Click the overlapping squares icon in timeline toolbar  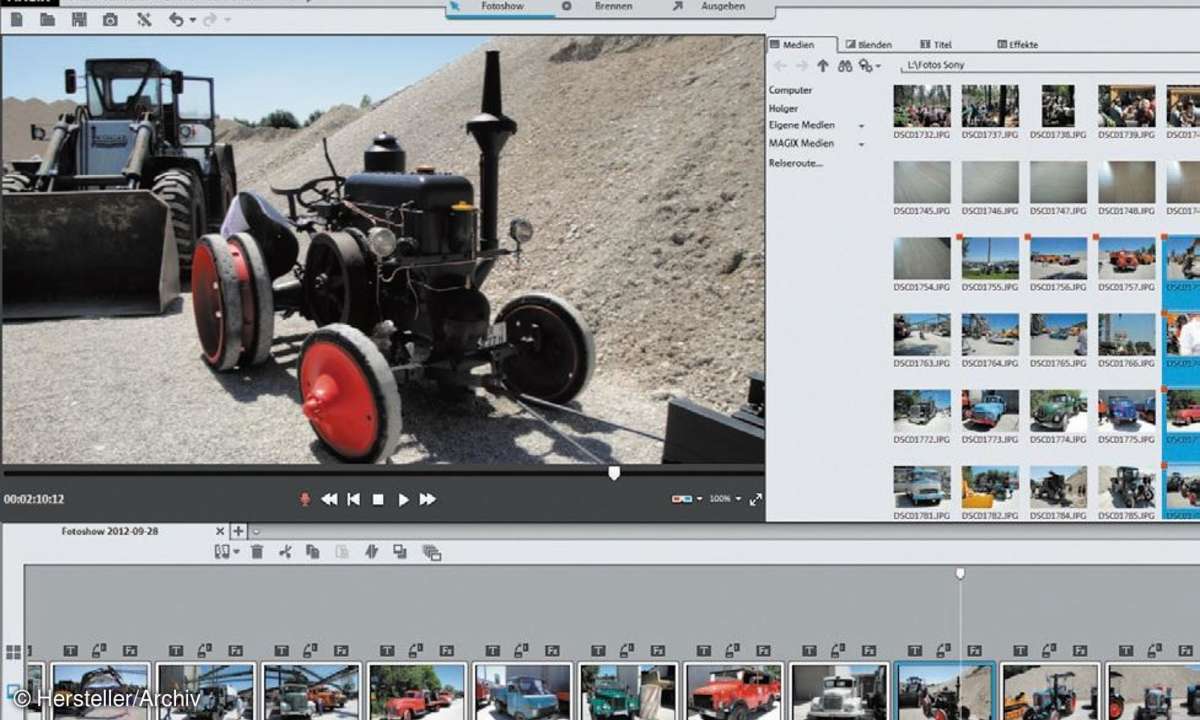click(x=400, y=551)
